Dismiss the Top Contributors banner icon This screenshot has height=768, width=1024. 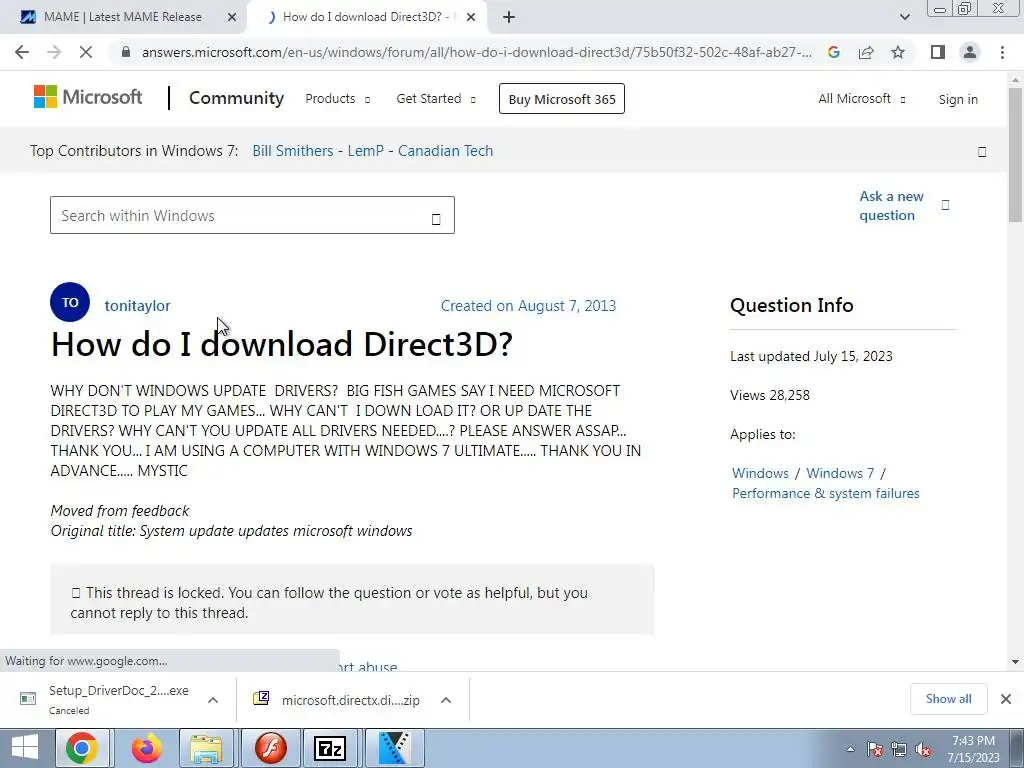coord(982,152)
